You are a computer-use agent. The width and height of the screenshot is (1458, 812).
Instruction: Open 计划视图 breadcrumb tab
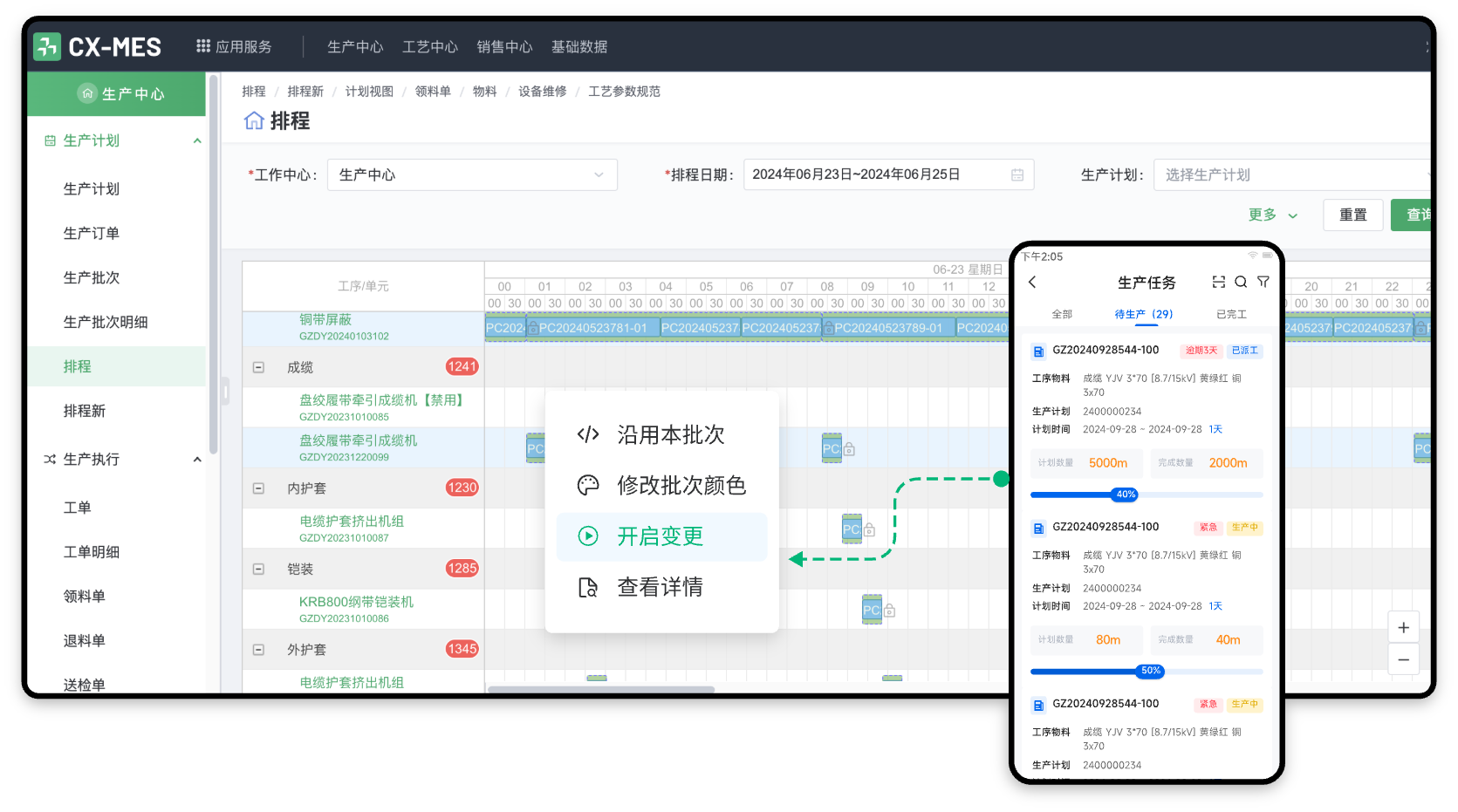(369, 91)
